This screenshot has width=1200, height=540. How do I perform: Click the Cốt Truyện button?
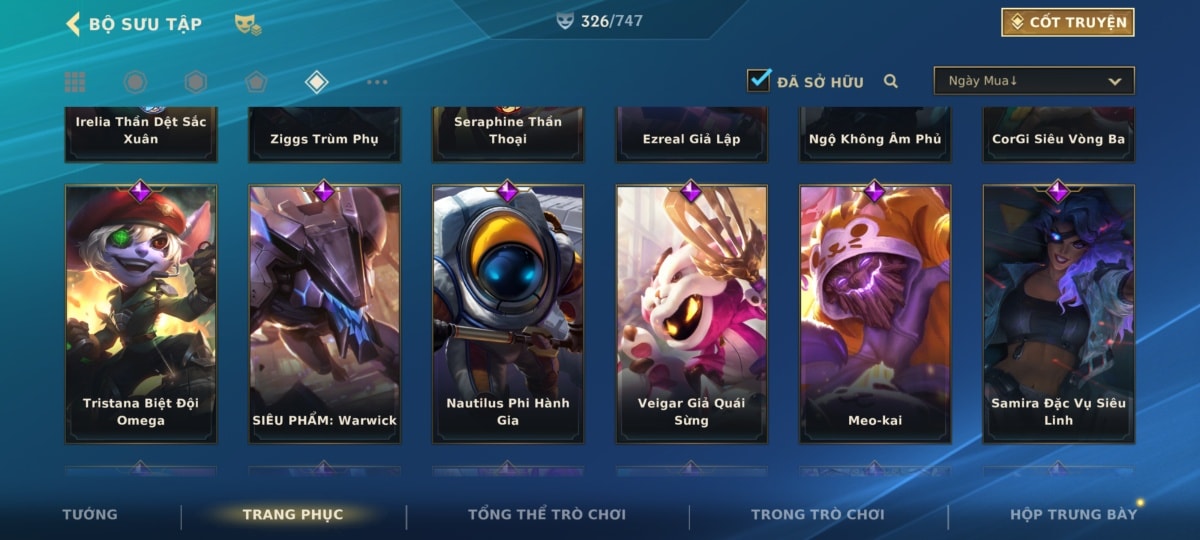click(1068, 22)
